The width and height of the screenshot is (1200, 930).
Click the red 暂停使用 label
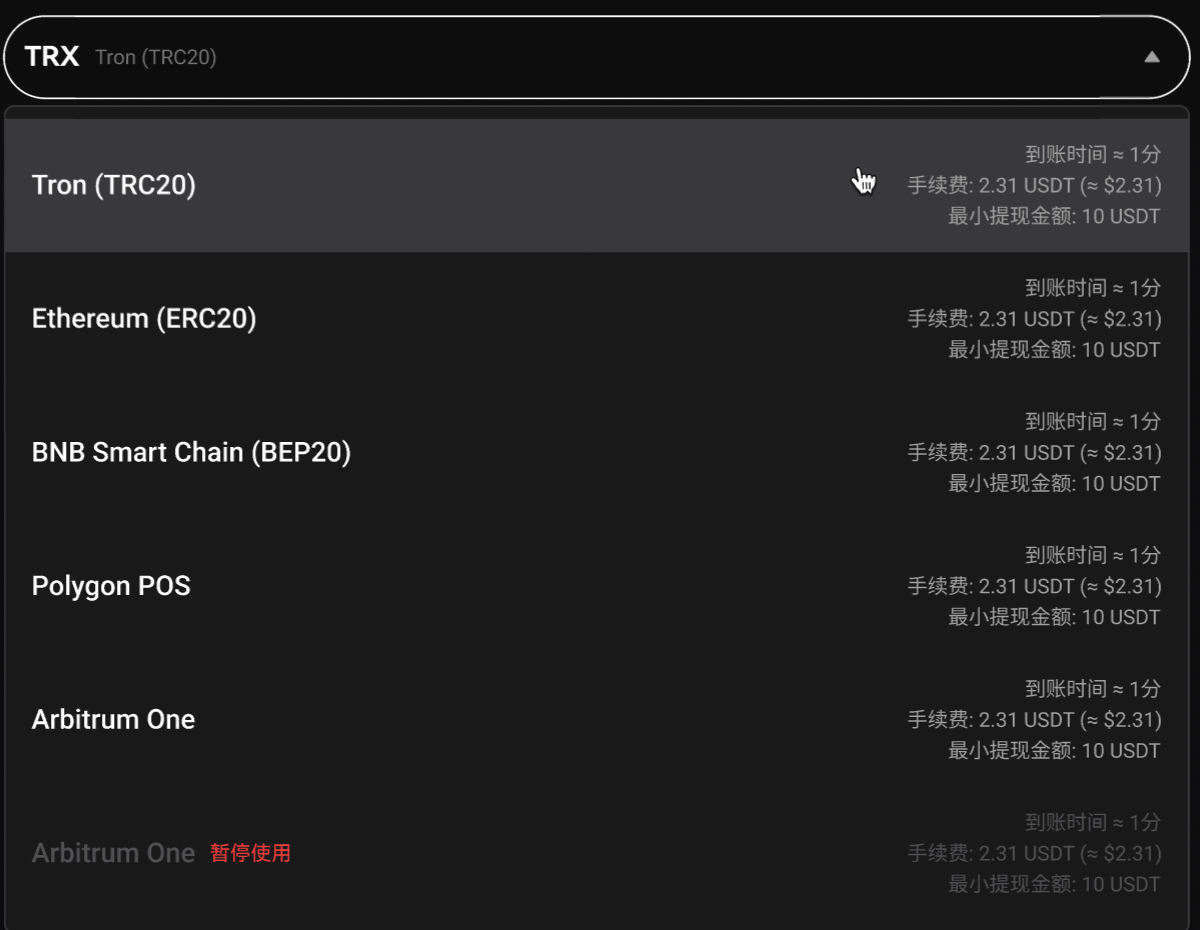pyautogui.click(x=251, y=853)
